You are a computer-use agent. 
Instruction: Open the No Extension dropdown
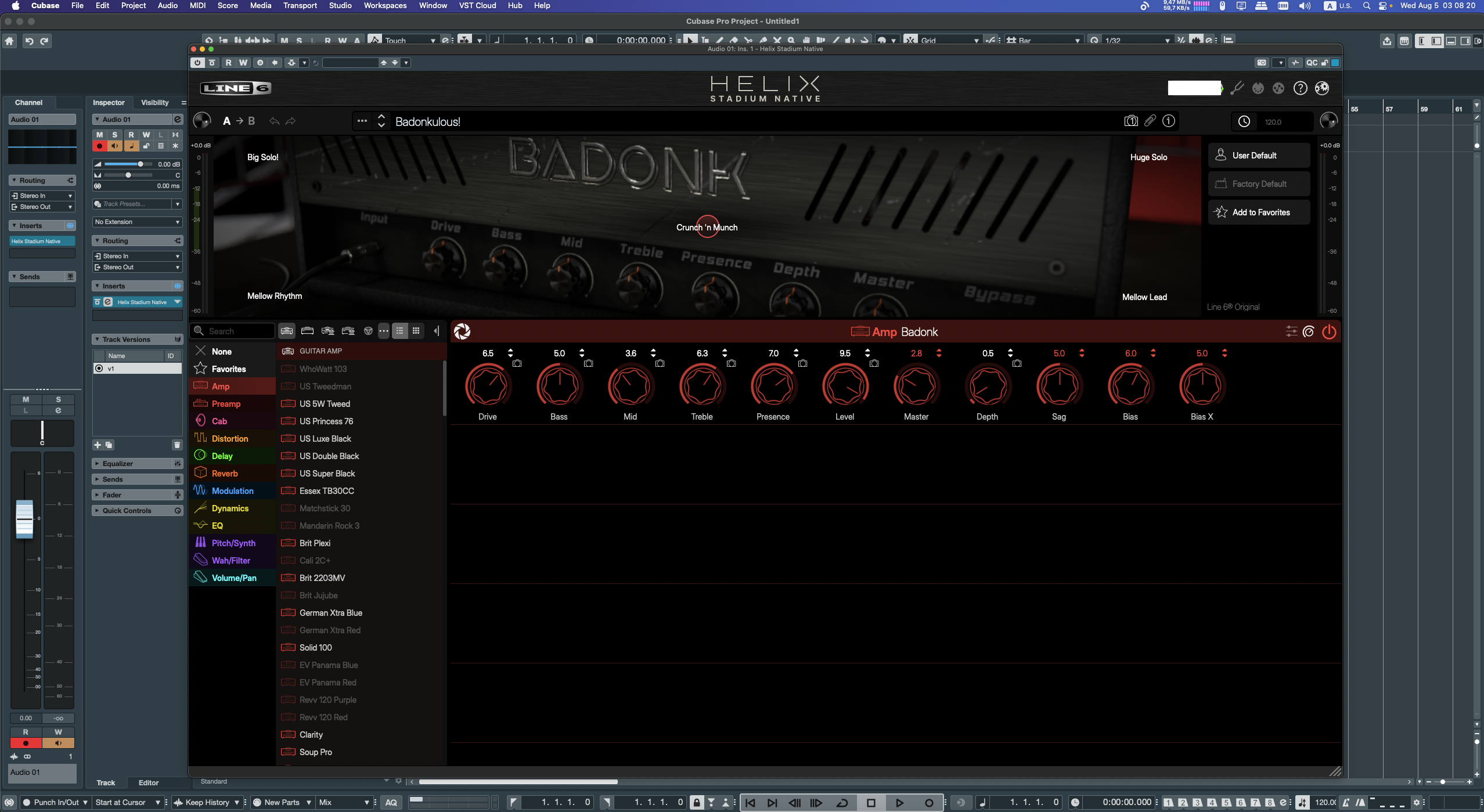click(x=138, y=222)
